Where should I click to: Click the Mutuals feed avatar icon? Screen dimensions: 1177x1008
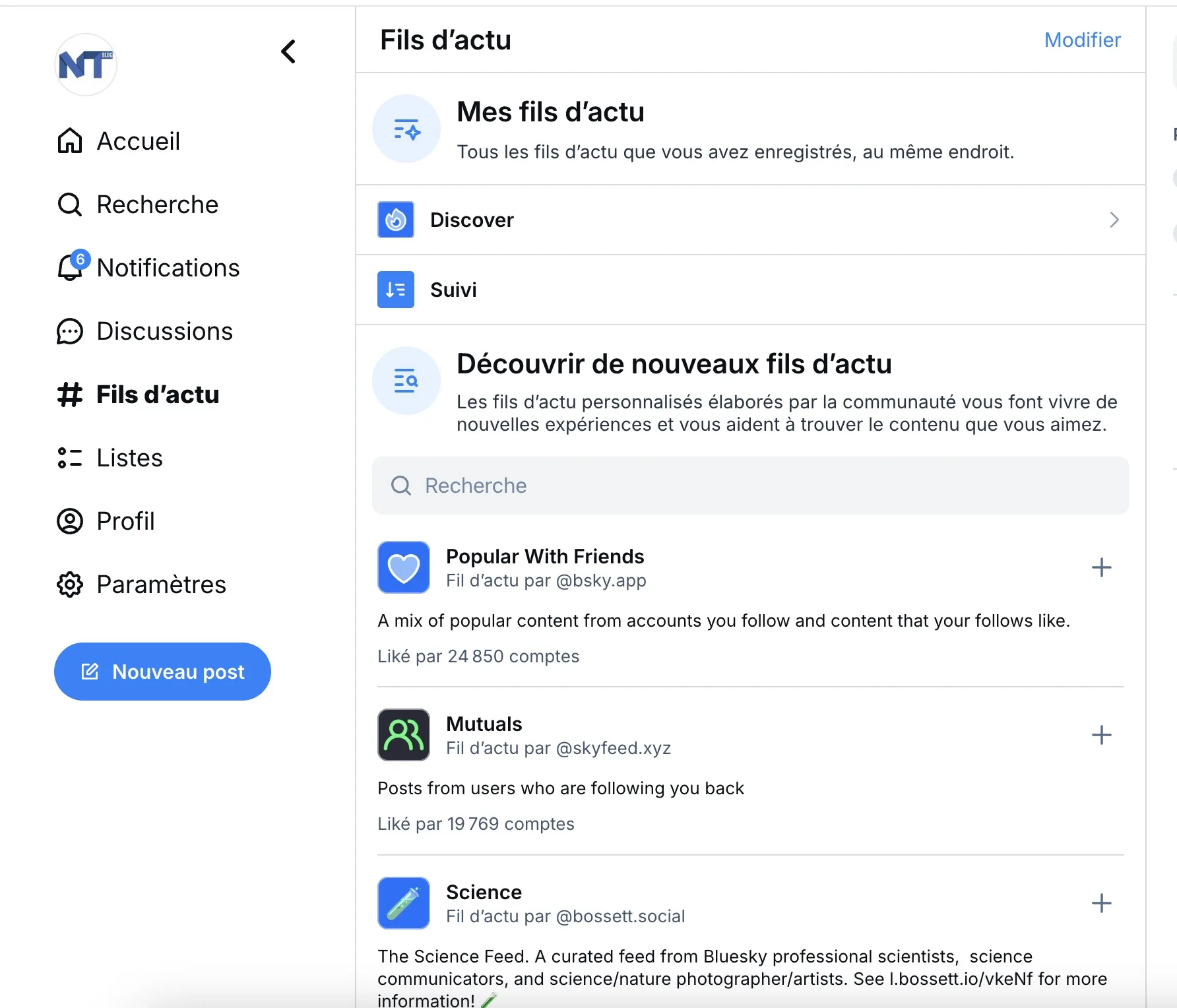(403, 735)
